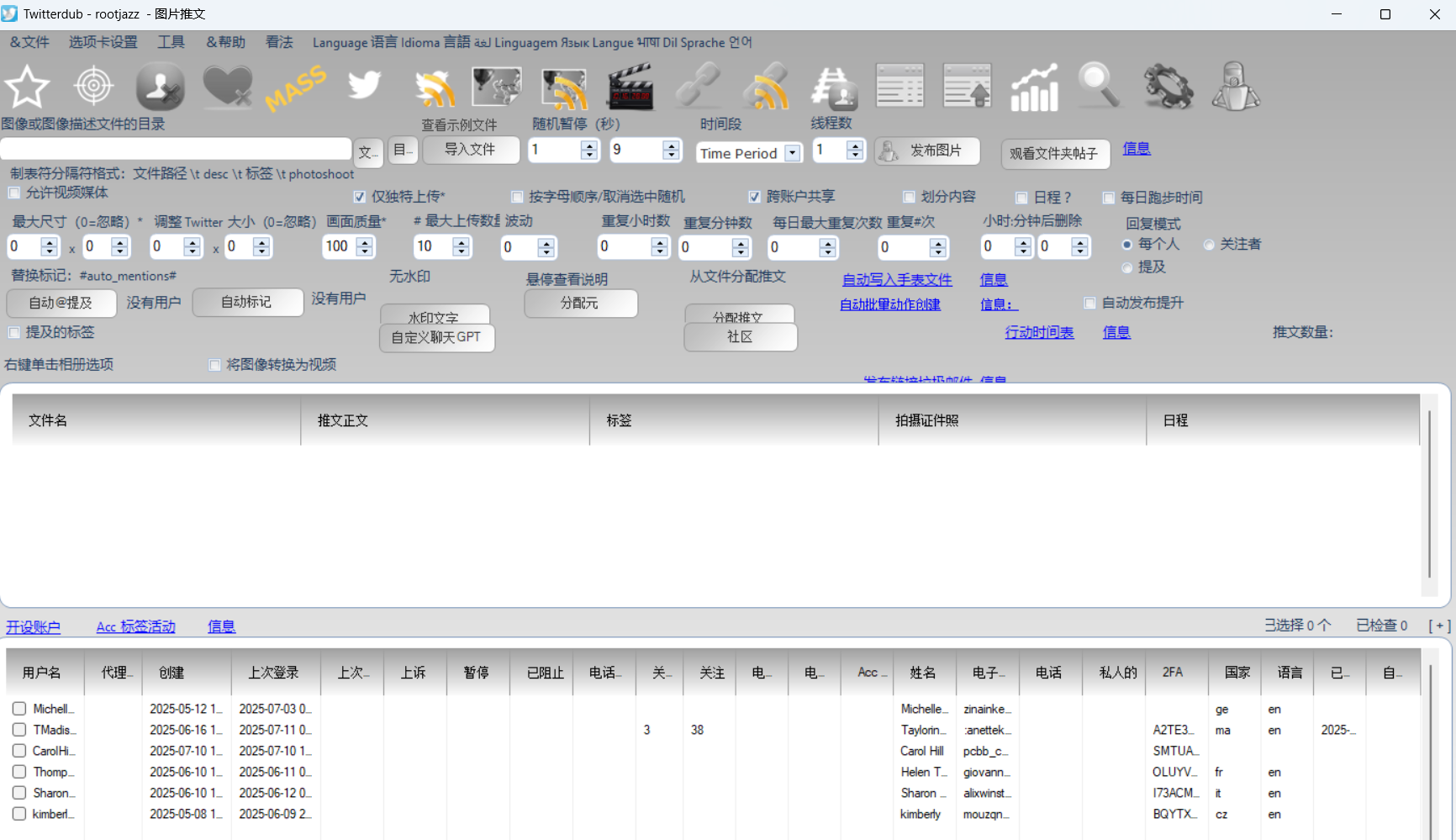Open the 工具 menu
Viewport: 1456px width, 840px height.
(171, 42)
